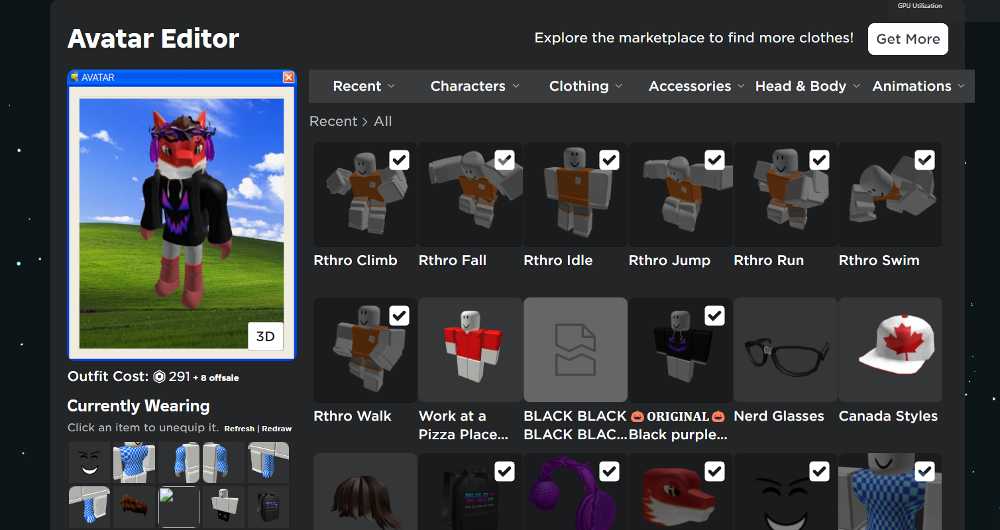Open the Clothing dropdown menu

(585, 86)
